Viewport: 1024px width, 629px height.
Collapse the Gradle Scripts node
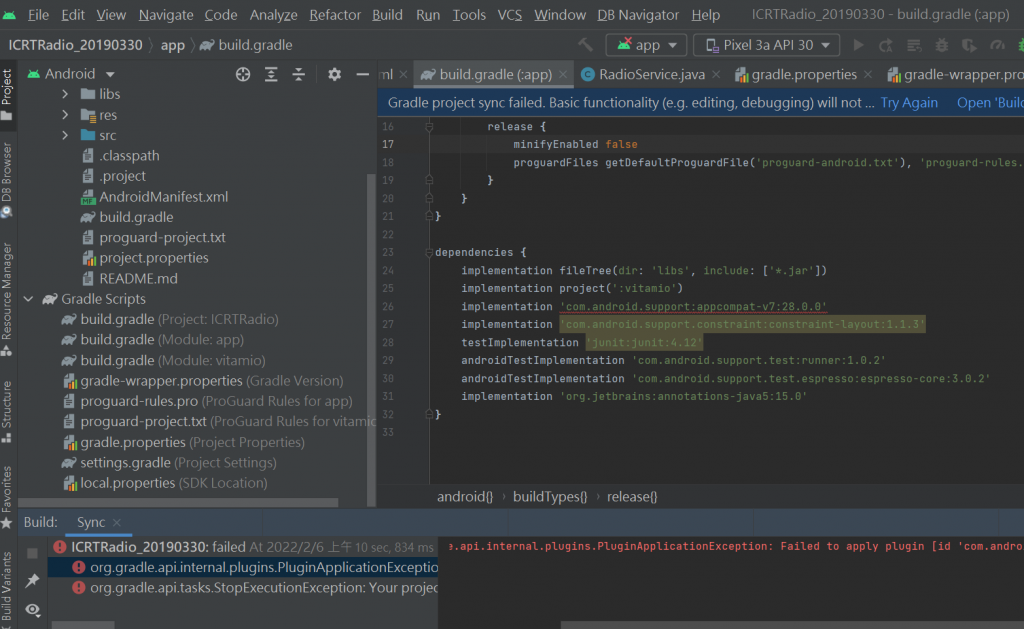tap(28, 299)
